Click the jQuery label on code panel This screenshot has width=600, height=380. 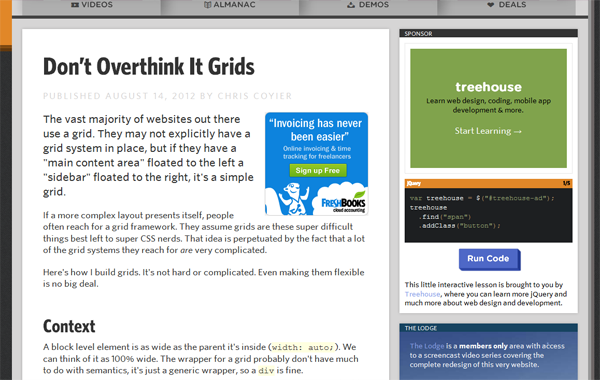pyautogui.click(x=413, y=183)
